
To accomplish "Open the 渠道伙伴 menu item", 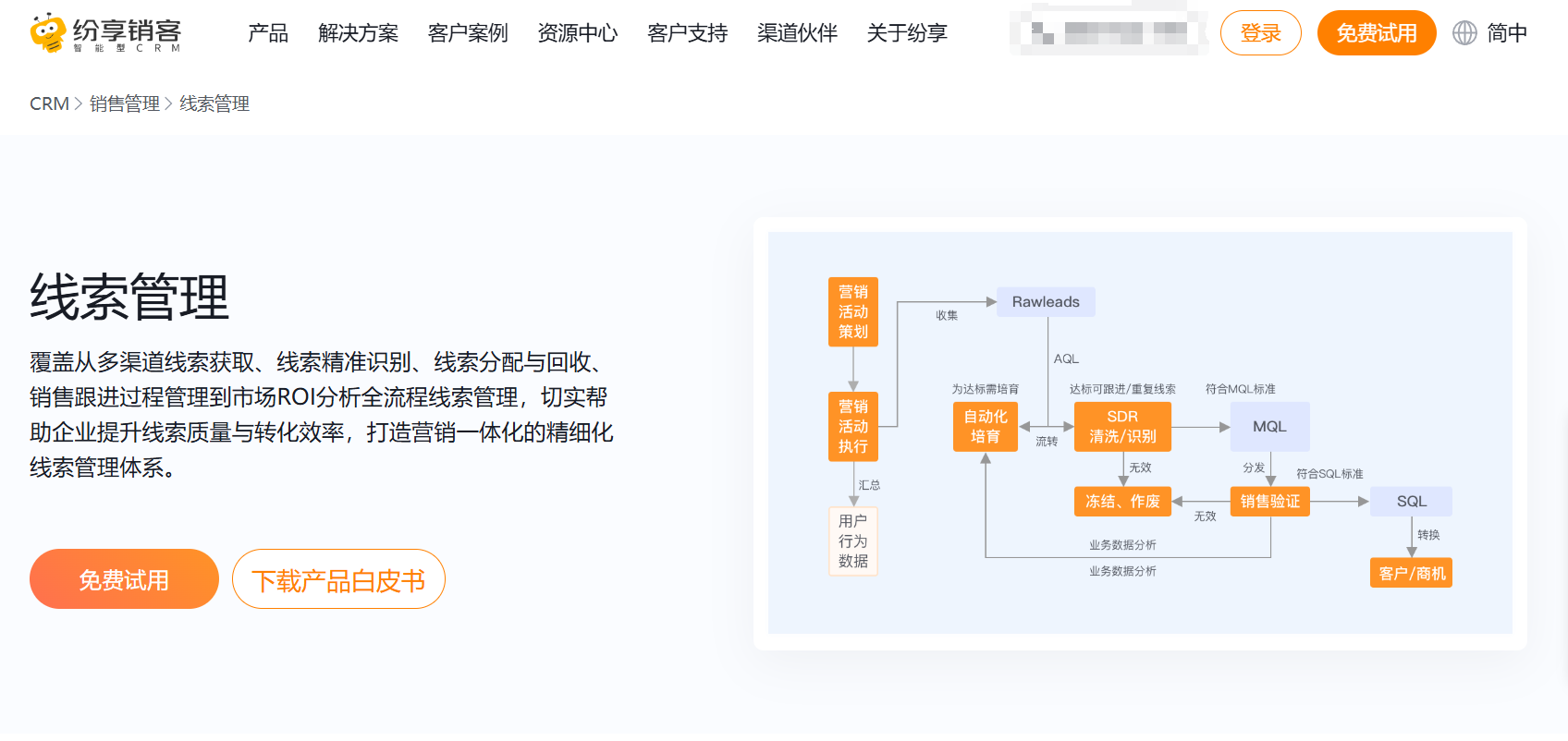I will coord(797,33).
